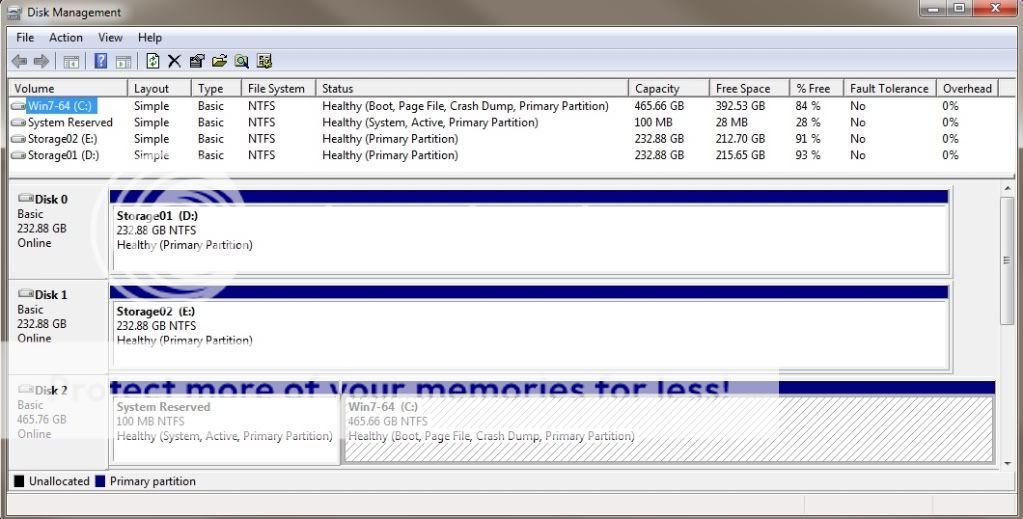Sort by the Type column header
This screenshot has width=1023, height=519.
[216, 88]
